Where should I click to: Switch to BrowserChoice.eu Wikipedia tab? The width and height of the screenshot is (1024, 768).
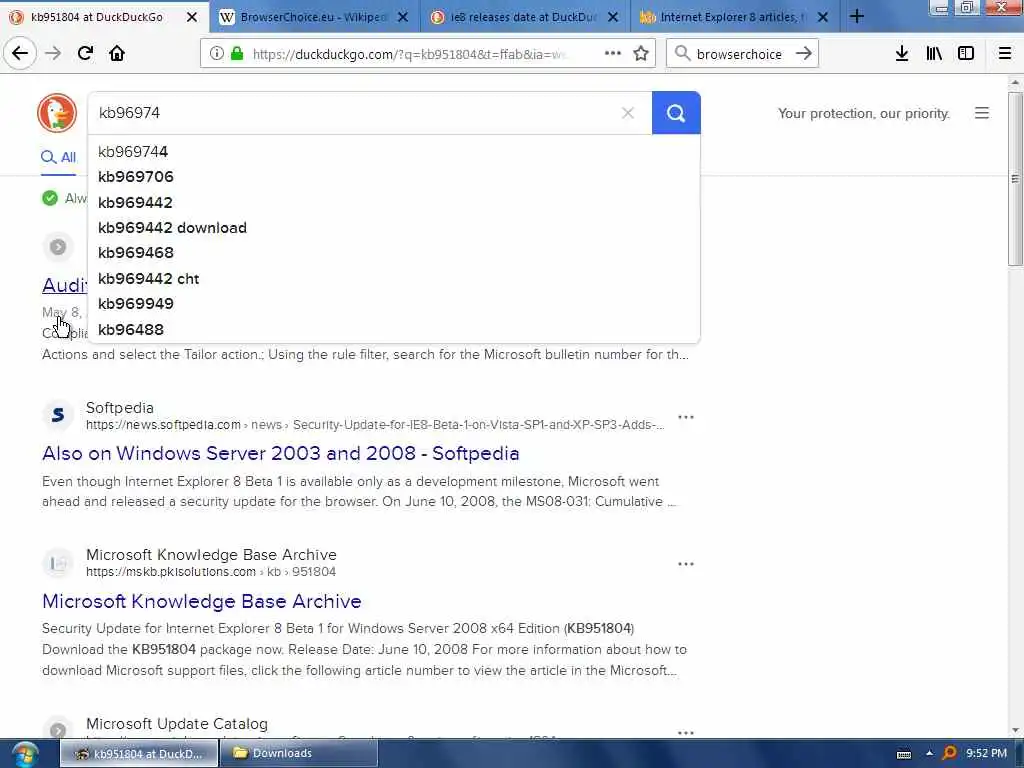click(x=312, y=17)
